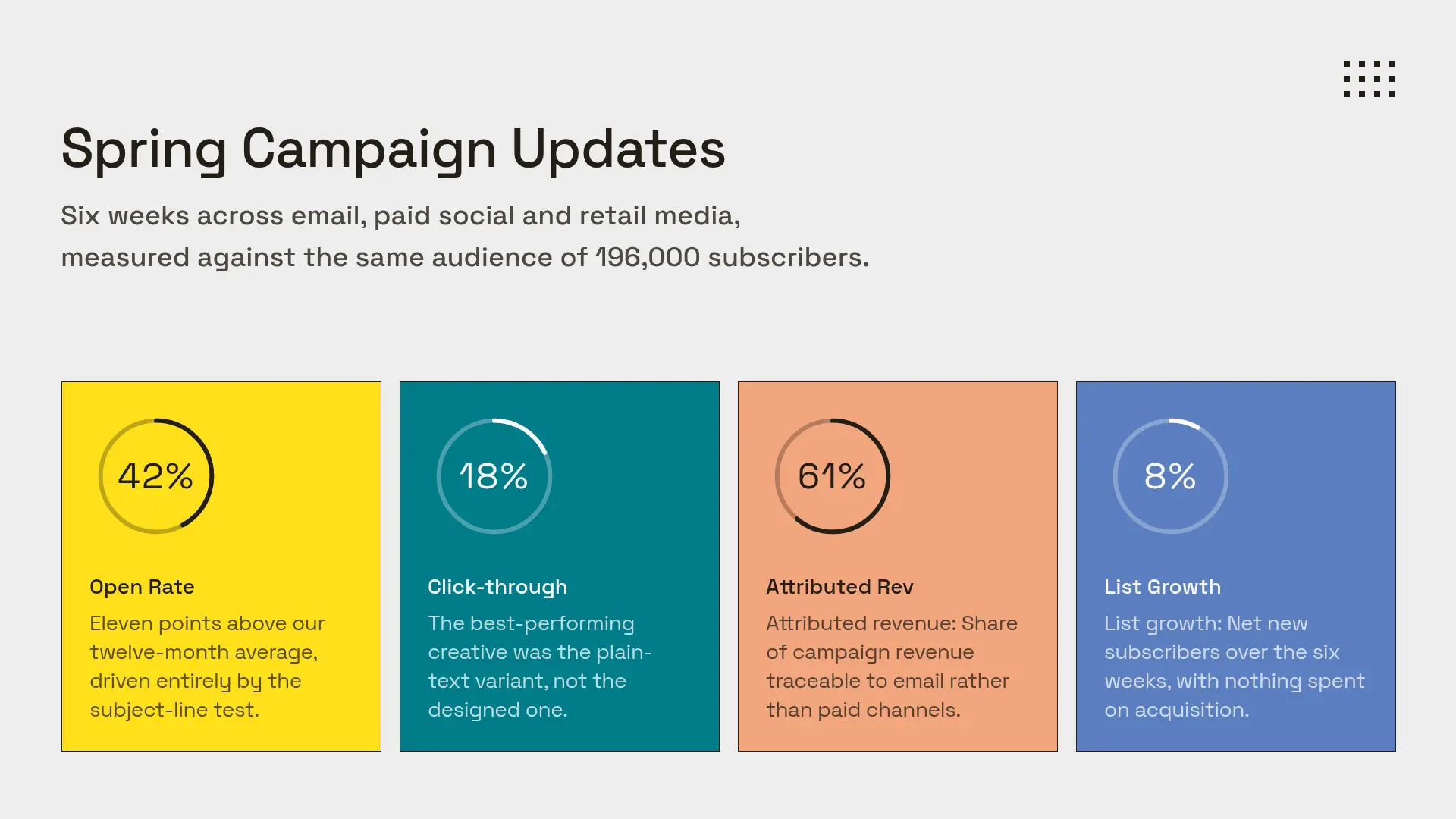Click the 18% circular progress ring
The height and width of the screenshot is (819, 1456).
coord(494,476)
